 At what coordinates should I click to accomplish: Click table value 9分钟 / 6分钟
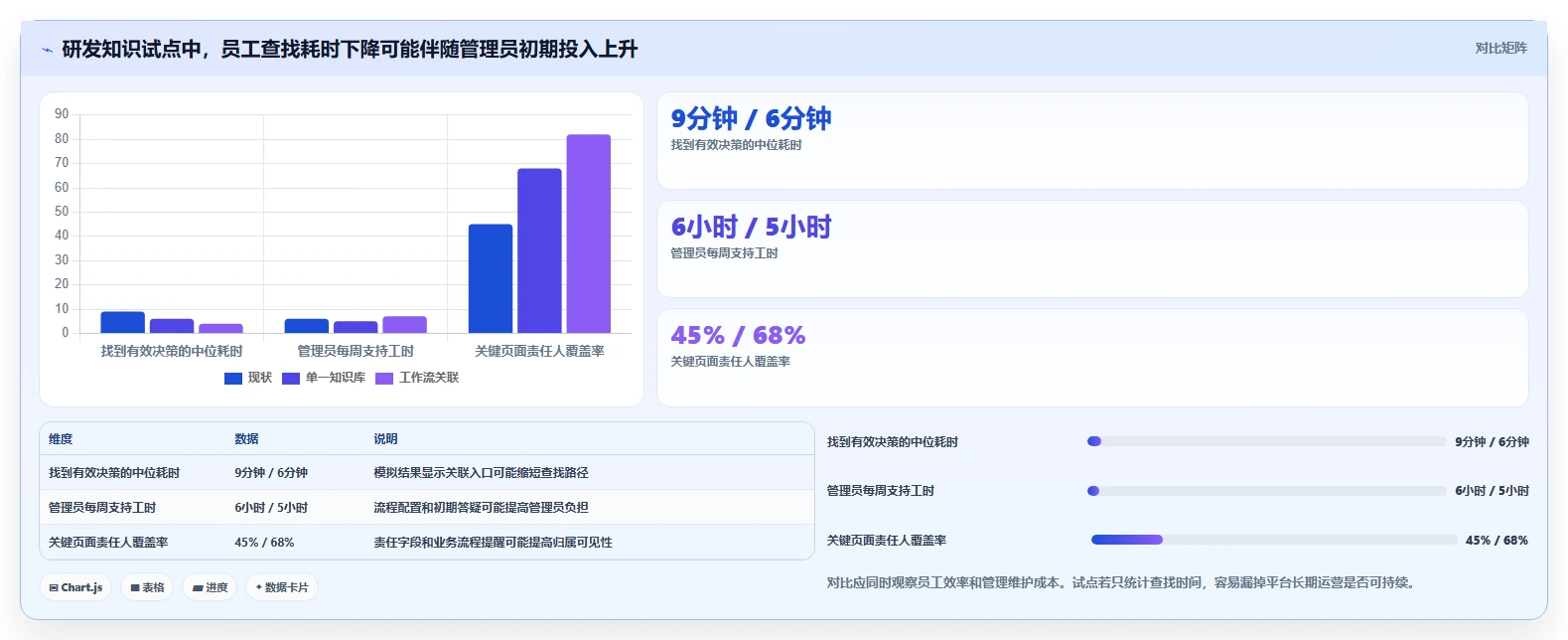[271, 473]
